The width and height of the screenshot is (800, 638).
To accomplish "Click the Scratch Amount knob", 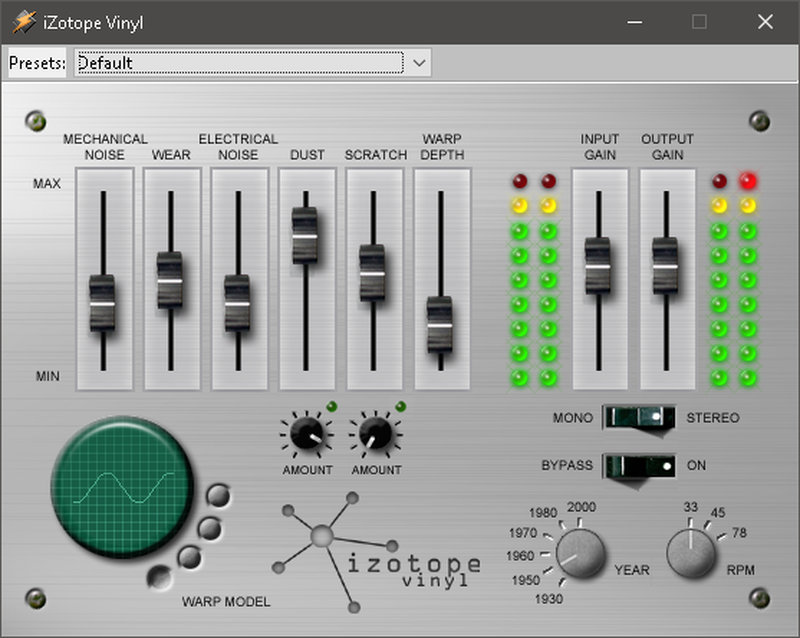I will (x=375, y=435).
